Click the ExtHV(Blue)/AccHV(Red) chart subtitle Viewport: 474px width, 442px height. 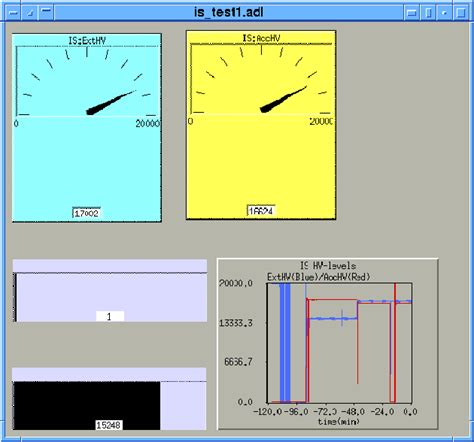[319, 277]
